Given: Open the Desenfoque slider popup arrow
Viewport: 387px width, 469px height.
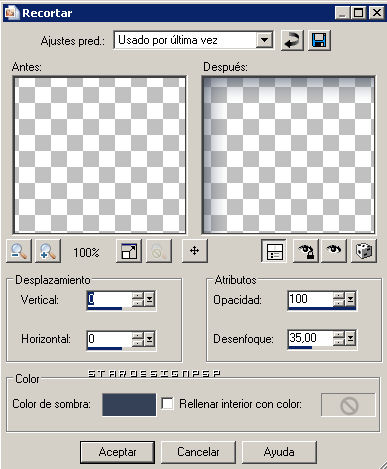Looking at the screenshot, I should (350, 338).
